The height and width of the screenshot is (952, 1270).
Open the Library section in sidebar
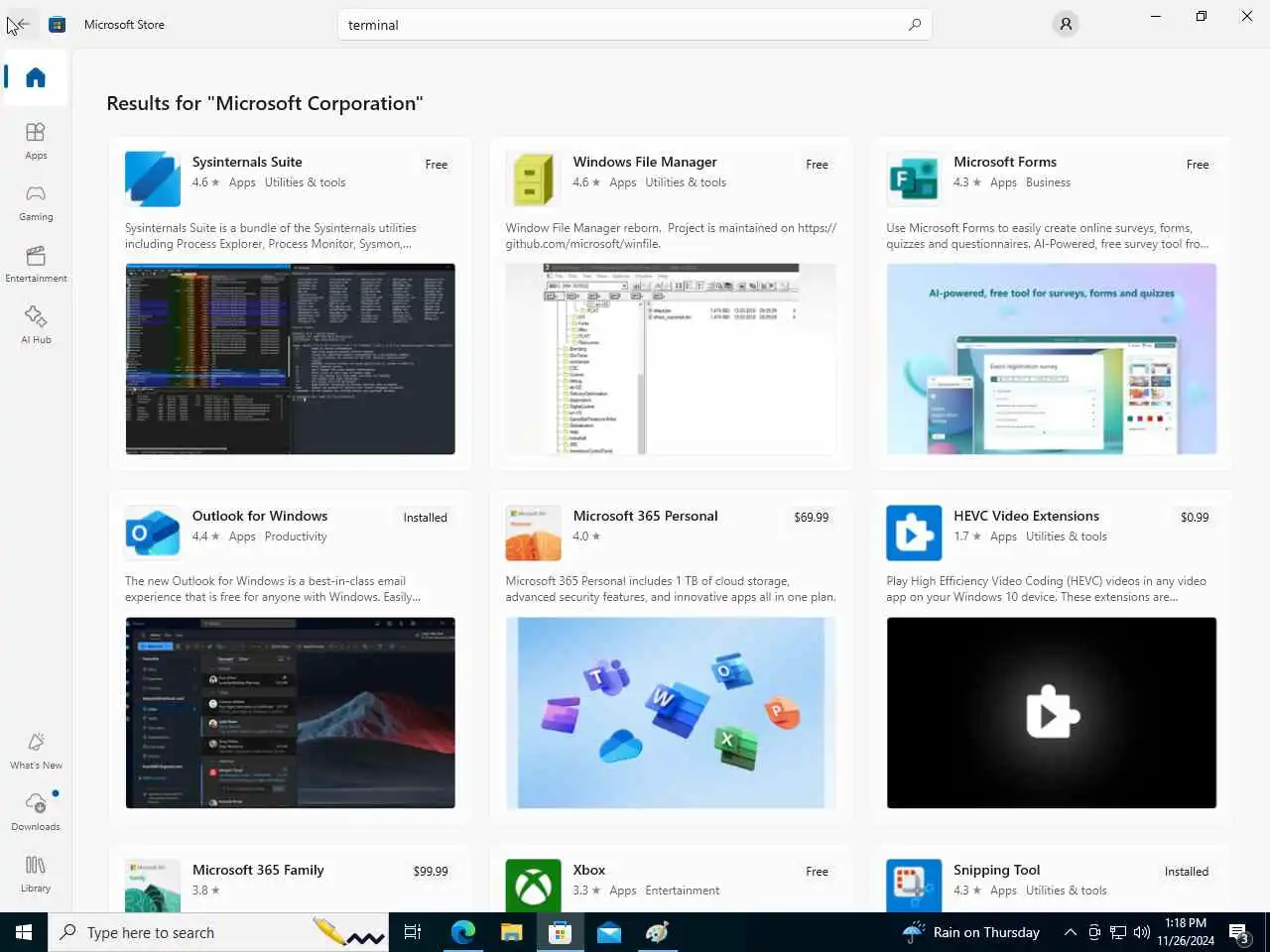pyautogui.click(x=36, y=874)
